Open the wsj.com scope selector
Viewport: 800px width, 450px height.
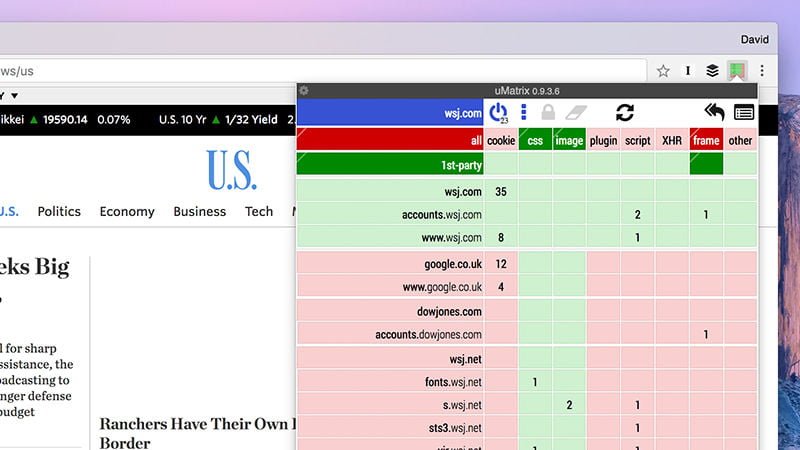pyautogui.click(x=390, y=113)
